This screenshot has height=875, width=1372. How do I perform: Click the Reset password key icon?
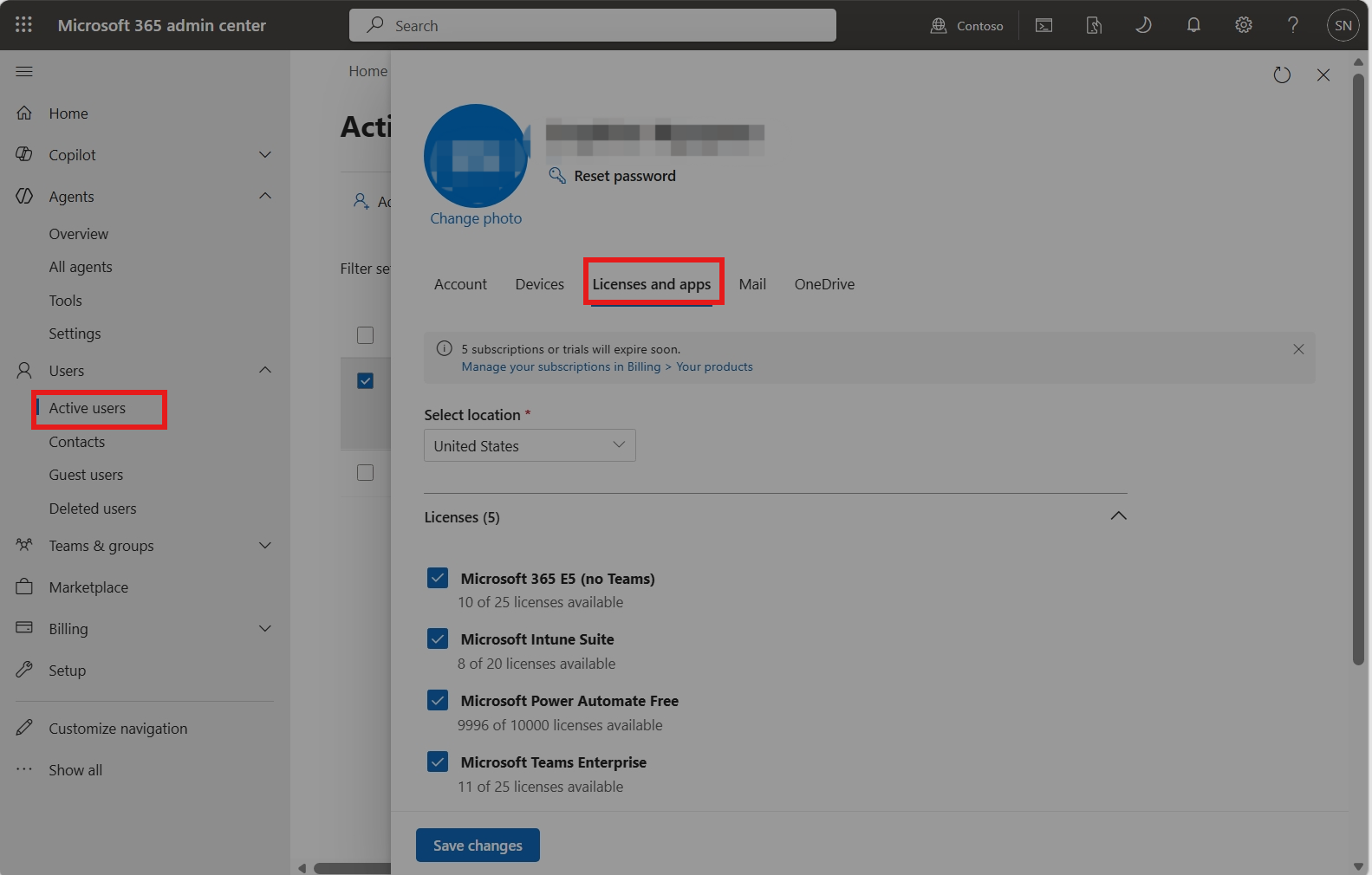point(557,176)
